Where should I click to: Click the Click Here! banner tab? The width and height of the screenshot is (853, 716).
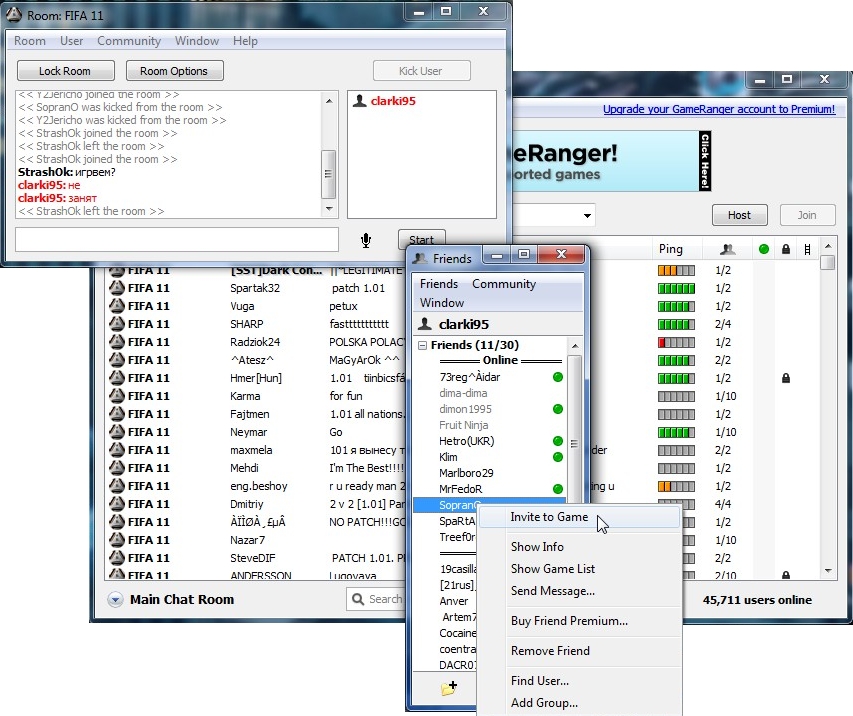[x=705, y=161]
